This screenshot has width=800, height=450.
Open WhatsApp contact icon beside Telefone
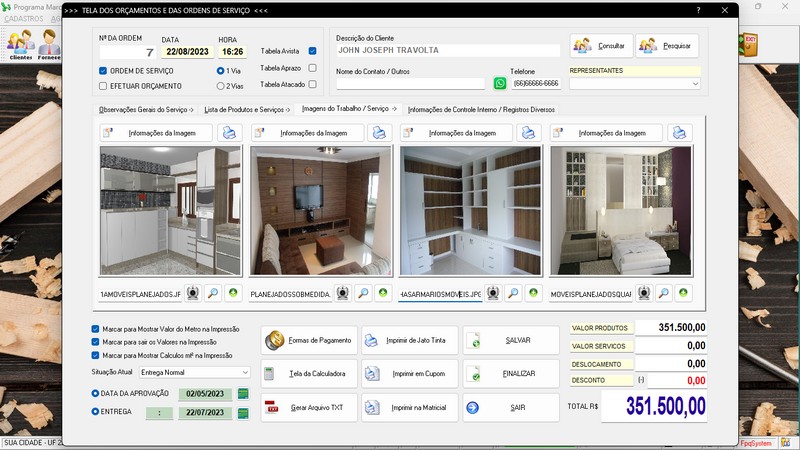coord(499,83)
